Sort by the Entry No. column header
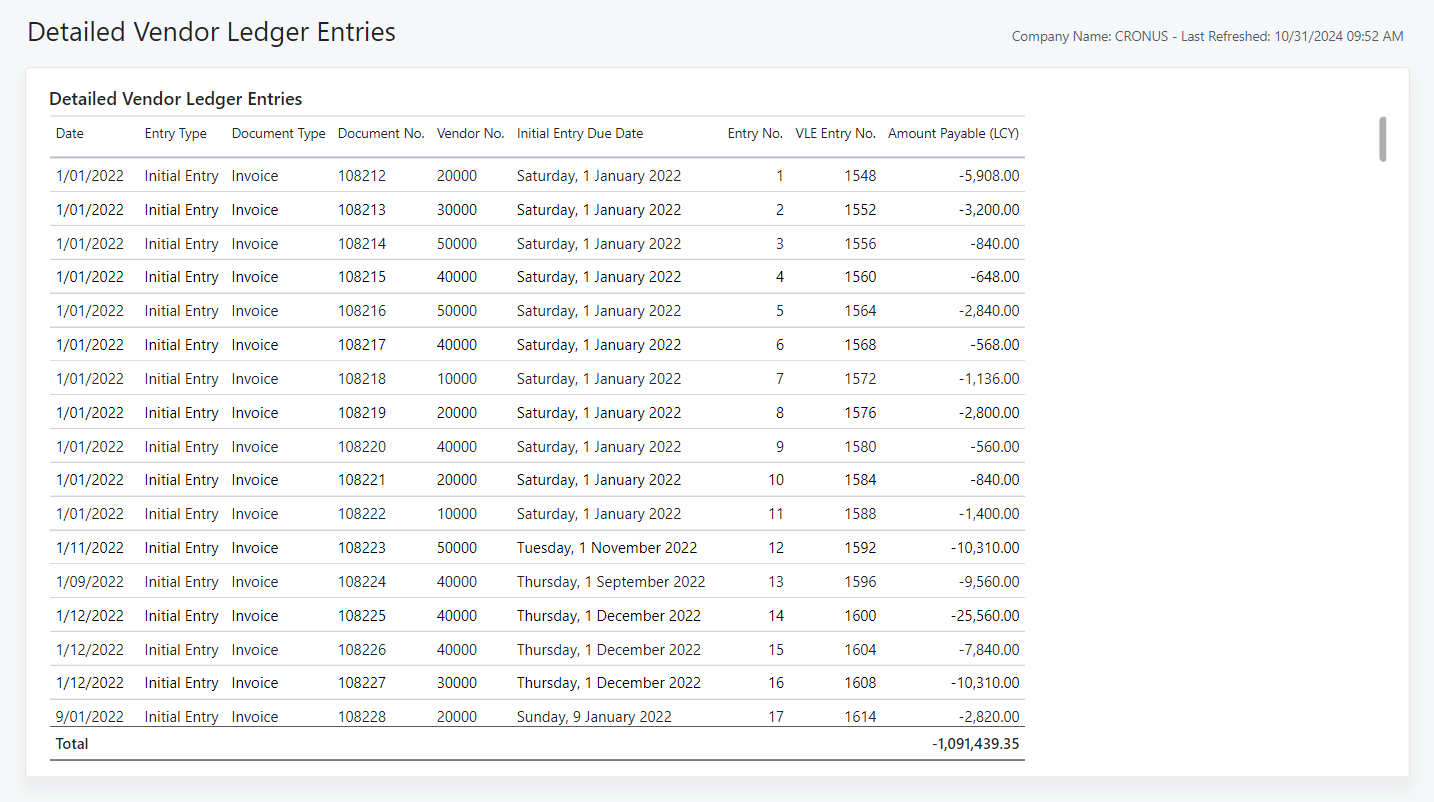Screen dimensions: 1434x802 coord(755,133)
